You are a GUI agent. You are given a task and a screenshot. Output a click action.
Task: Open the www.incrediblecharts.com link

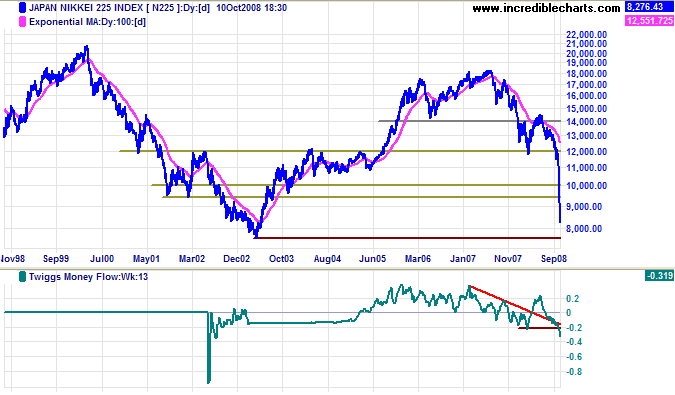546,8
